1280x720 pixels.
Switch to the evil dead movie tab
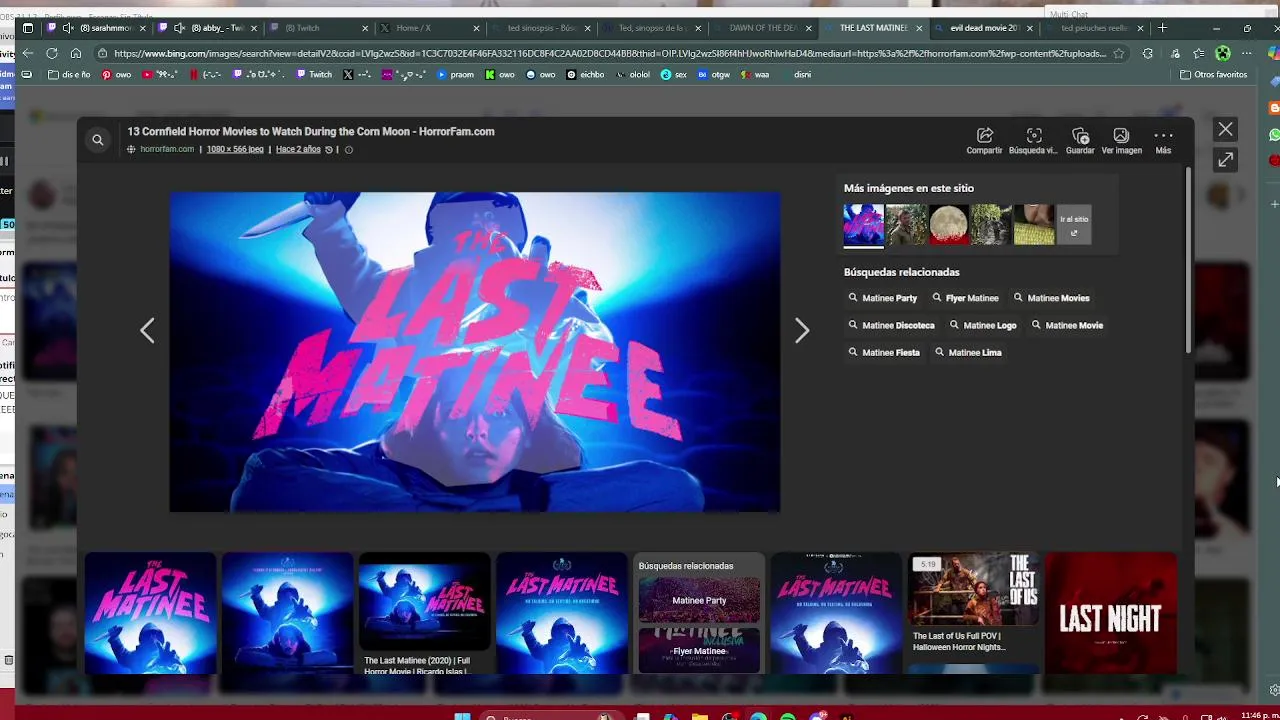pos(984,28)
